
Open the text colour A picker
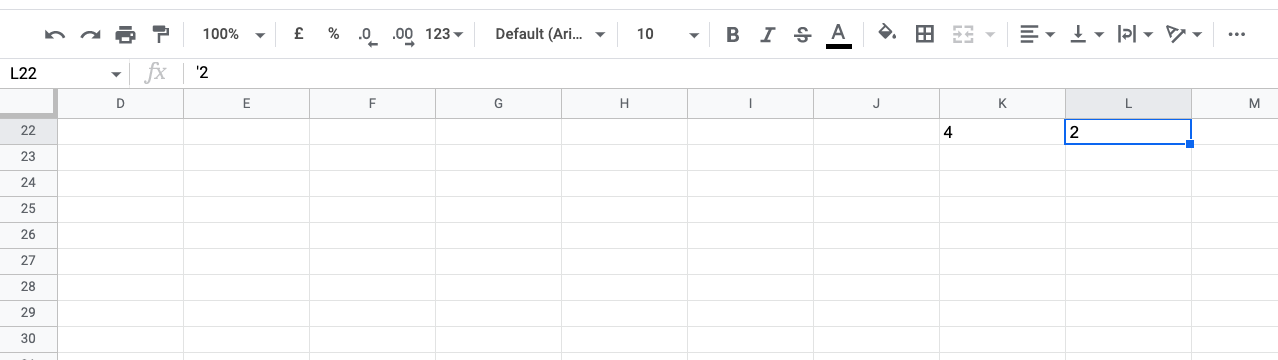tap(839, 35)
